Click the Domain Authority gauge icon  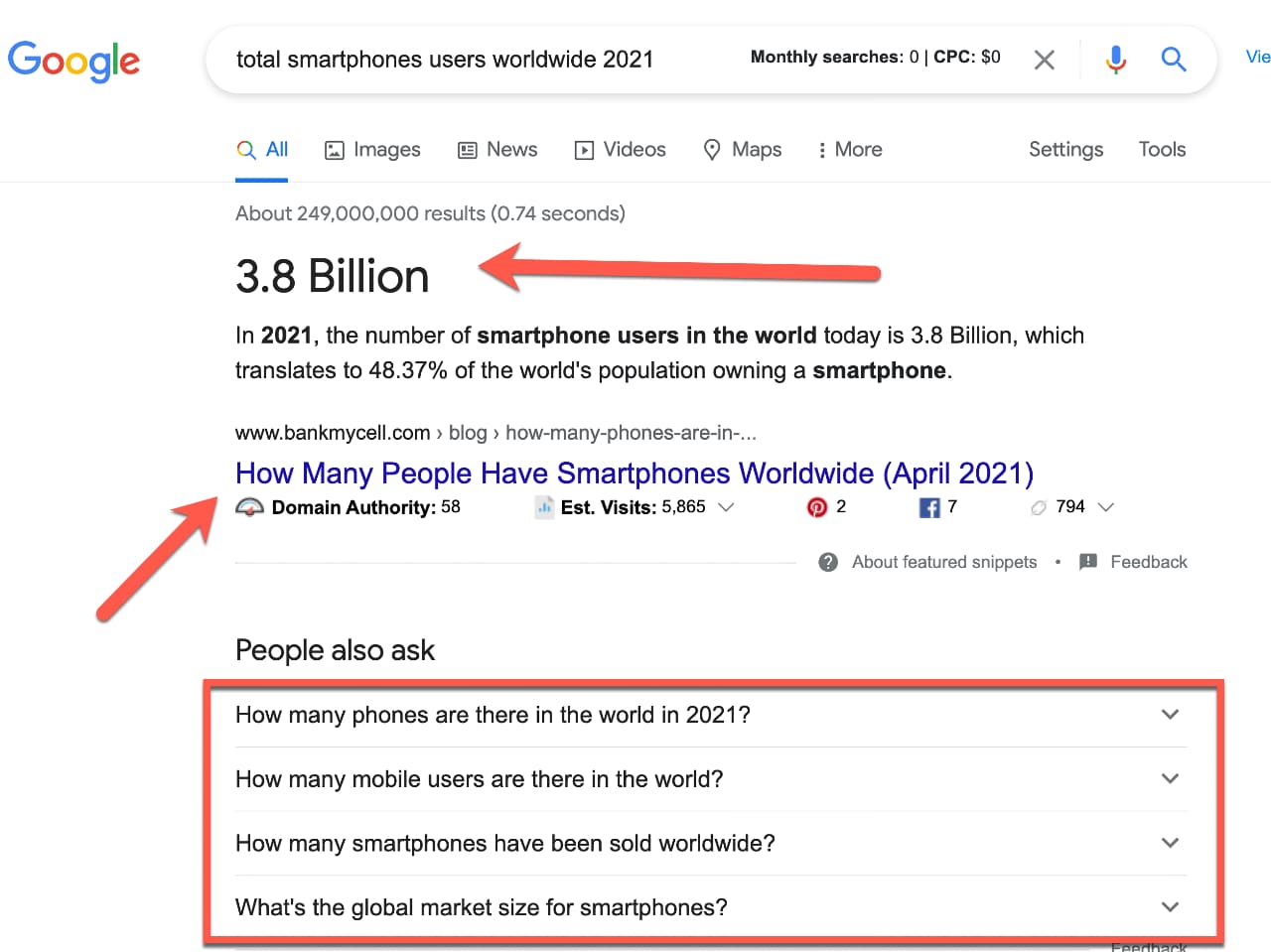click(249, 507)
